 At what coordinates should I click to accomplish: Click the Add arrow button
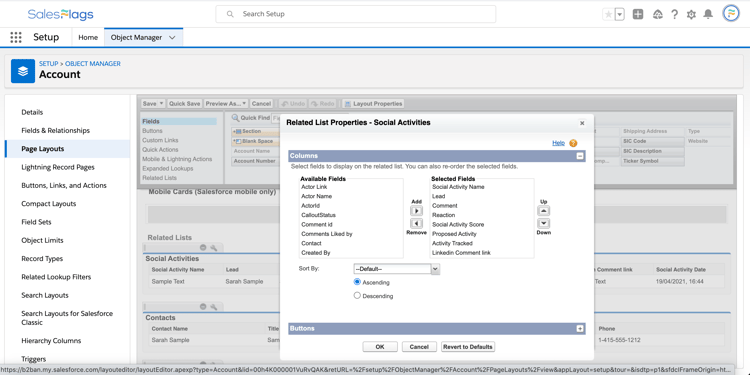coord(417,211)
